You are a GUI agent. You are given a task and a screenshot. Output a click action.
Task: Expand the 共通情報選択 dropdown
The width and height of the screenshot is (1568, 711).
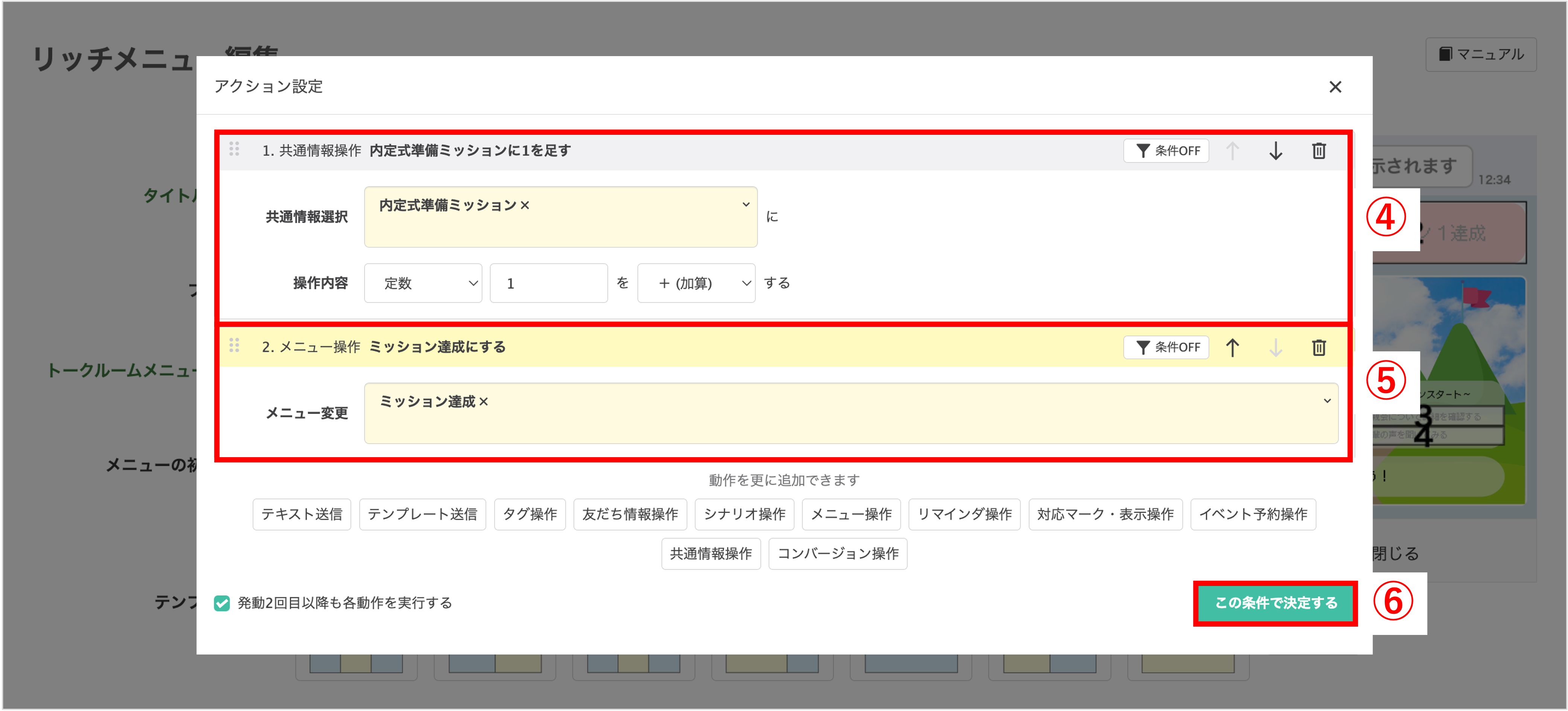coord(746,205)
